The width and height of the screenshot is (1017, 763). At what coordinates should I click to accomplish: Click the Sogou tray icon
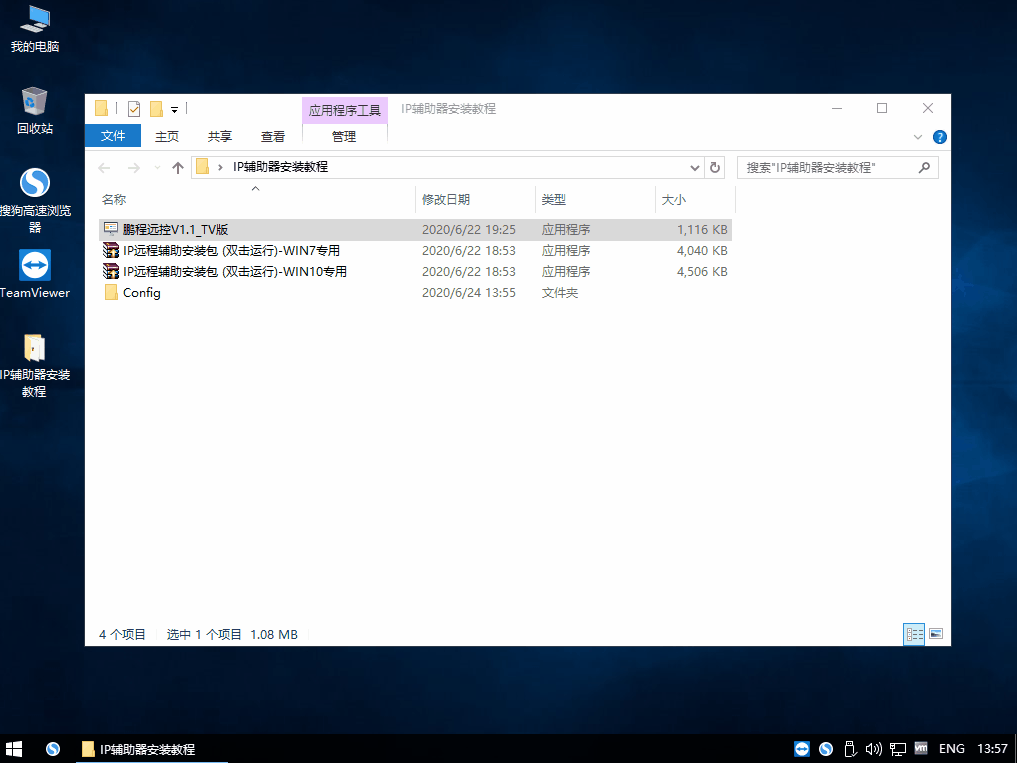pyautogui.click(x=826, y=749)
